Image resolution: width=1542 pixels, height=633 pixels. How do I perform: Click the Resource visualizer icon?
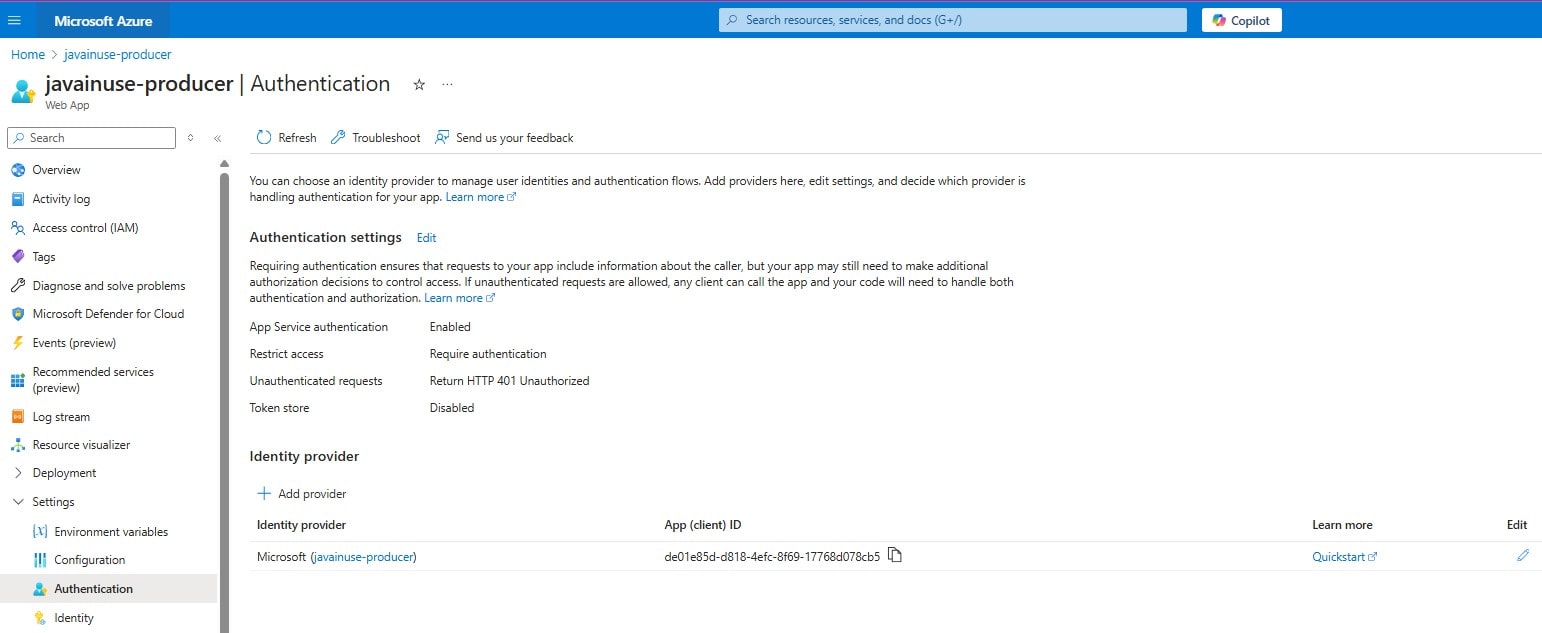17,445
